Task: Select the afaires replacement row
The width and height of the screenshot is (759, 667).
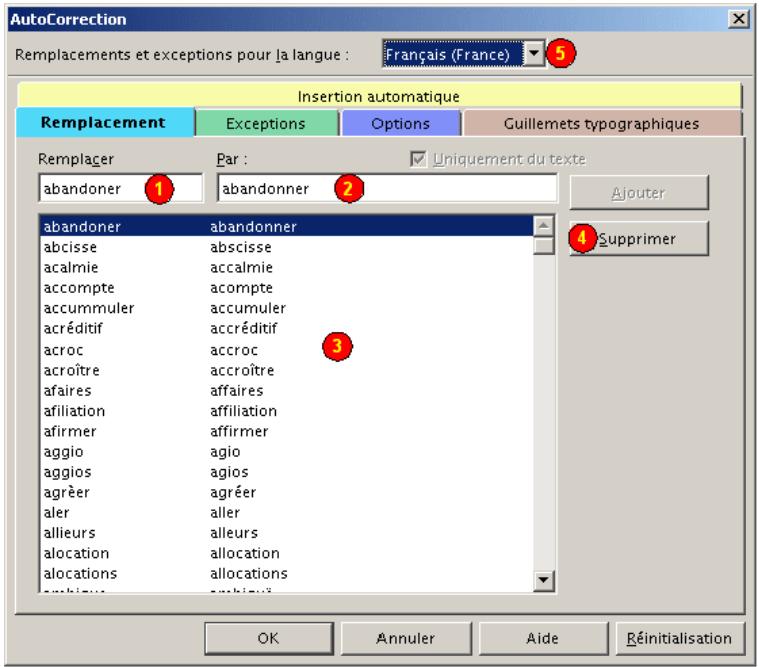Action: (287, 390)
